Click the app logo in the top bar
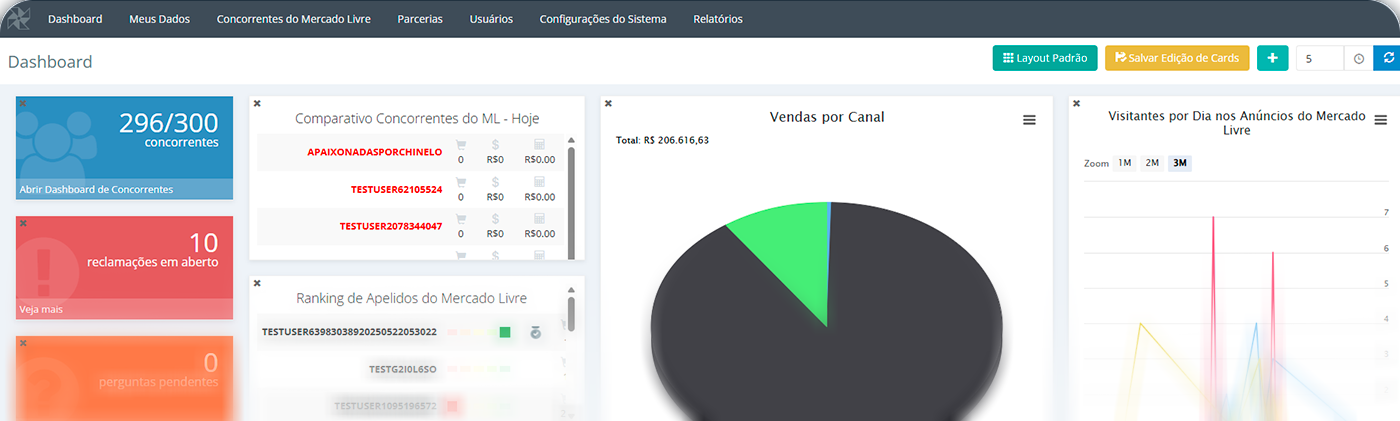The height and width of the screenshot is (421, 1400). tap(20, 19)
